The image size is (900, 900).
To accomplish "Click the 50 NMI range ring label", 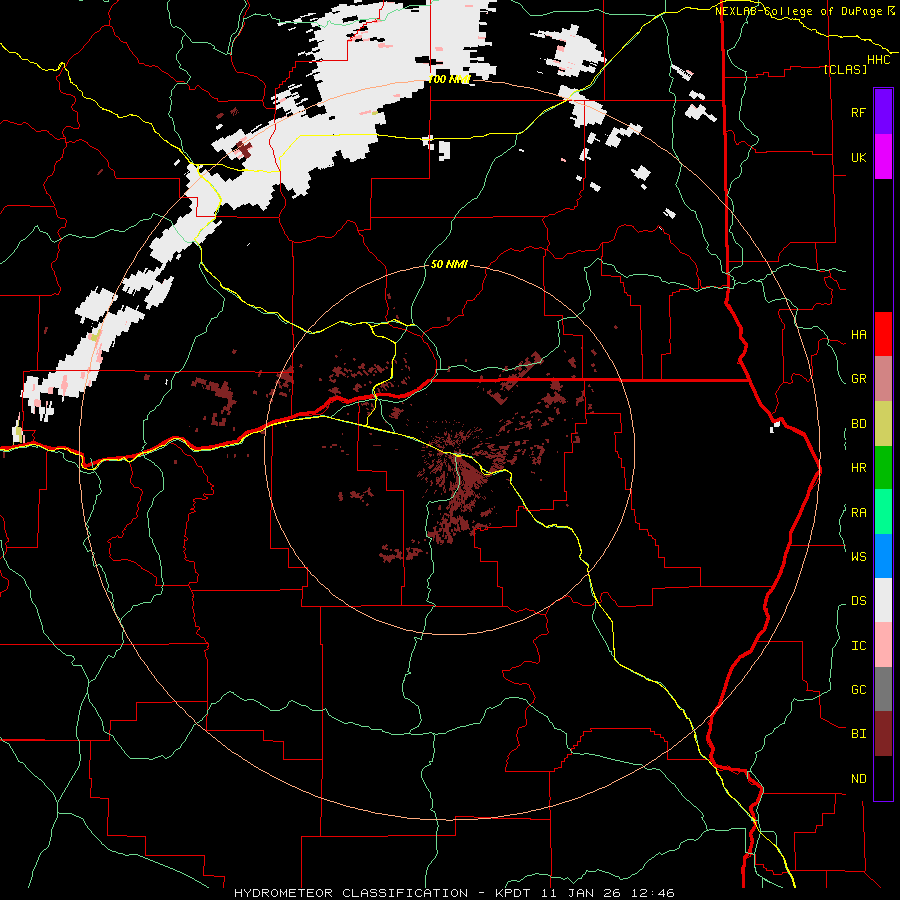I will (x=449, y=264).
